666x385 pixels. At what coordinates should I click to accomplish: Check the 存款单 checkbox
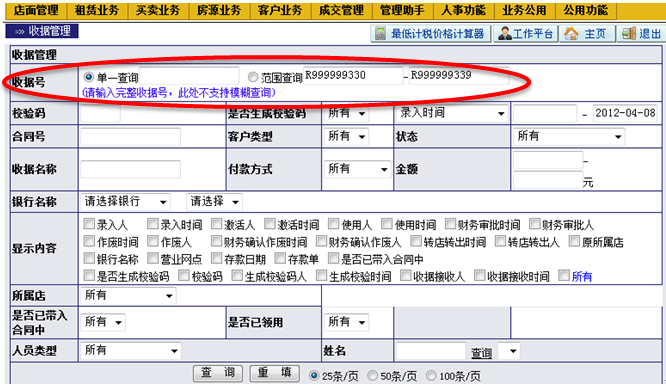coord(280,258)
